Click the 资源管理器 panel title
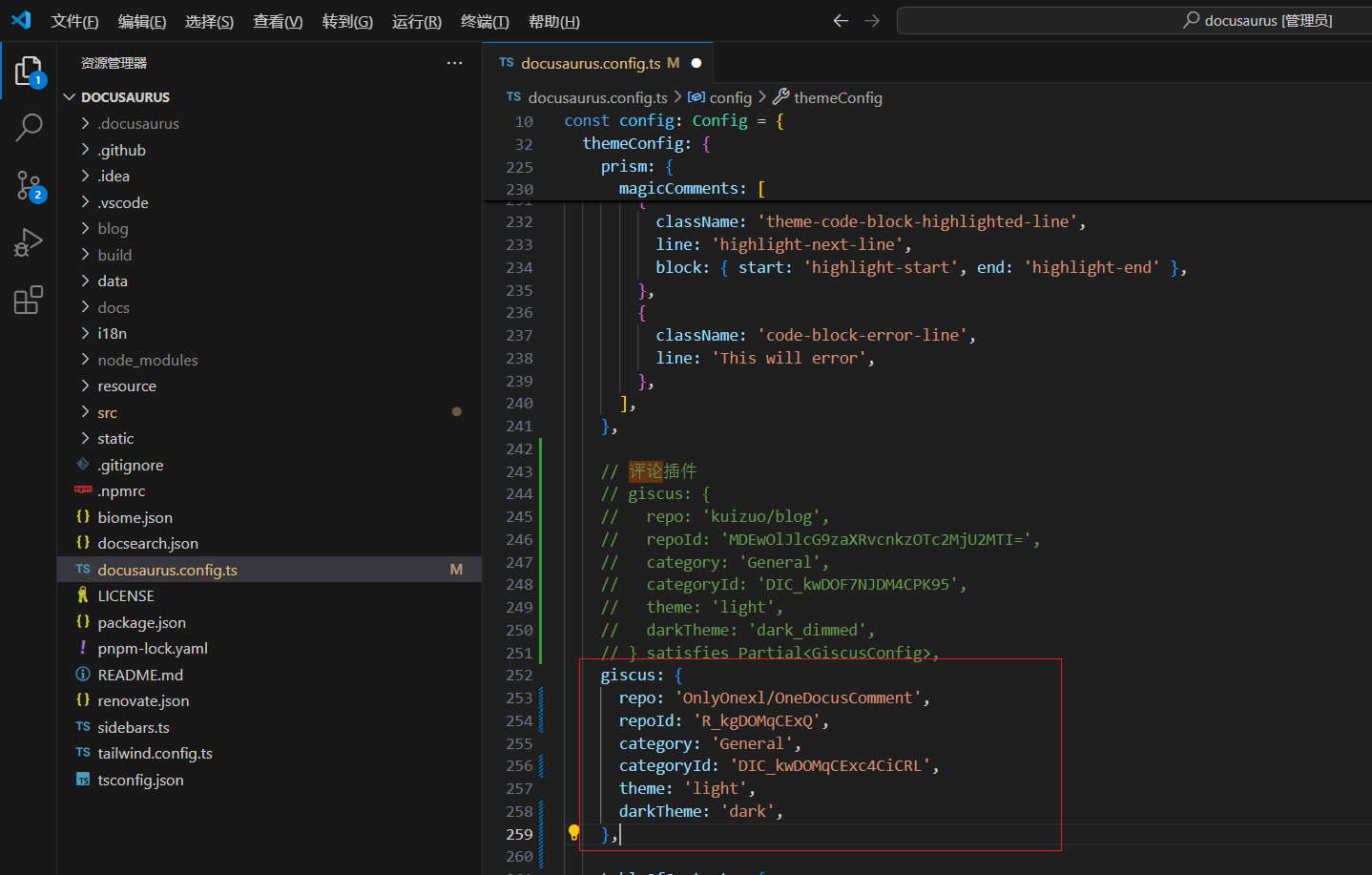 pyautogui.click(x=114, y=63)
